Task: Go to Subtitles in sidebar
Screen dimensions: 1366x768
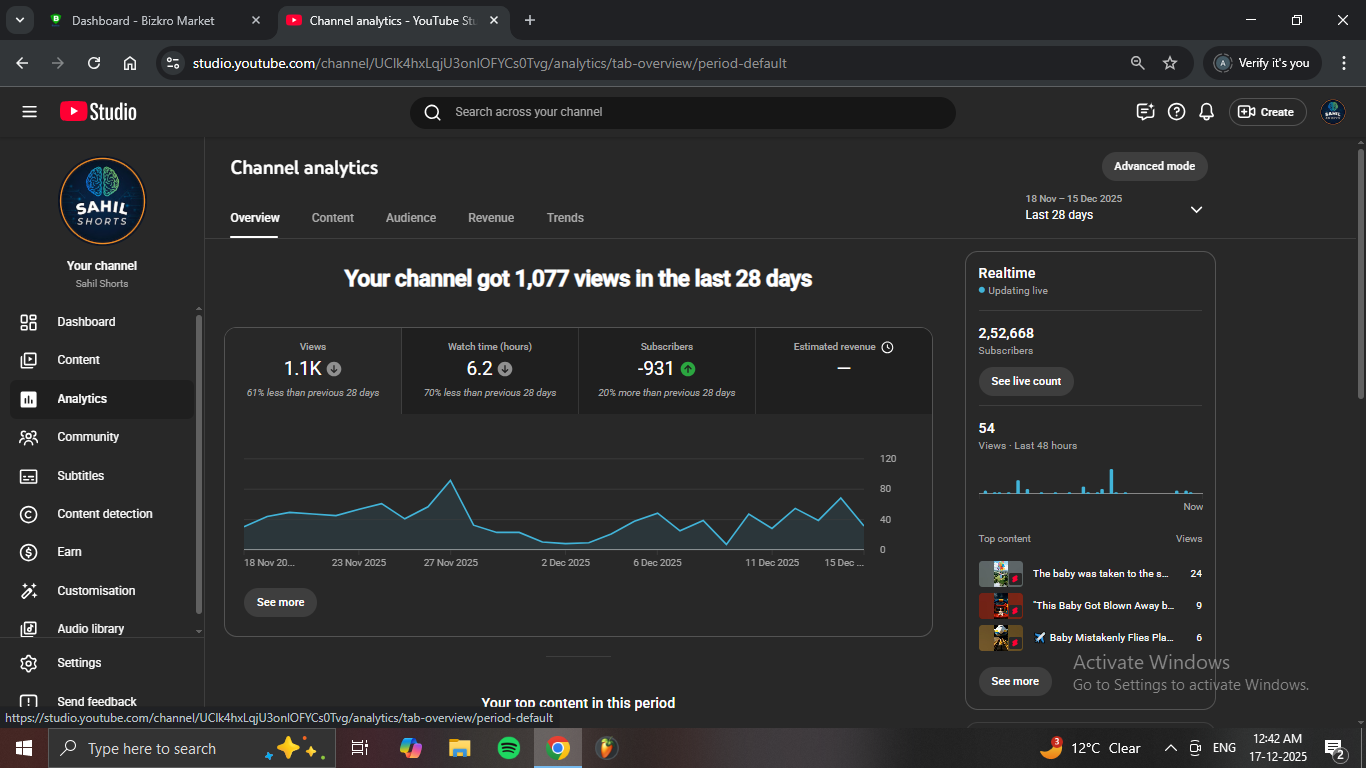Action: (x=80, y=476)
